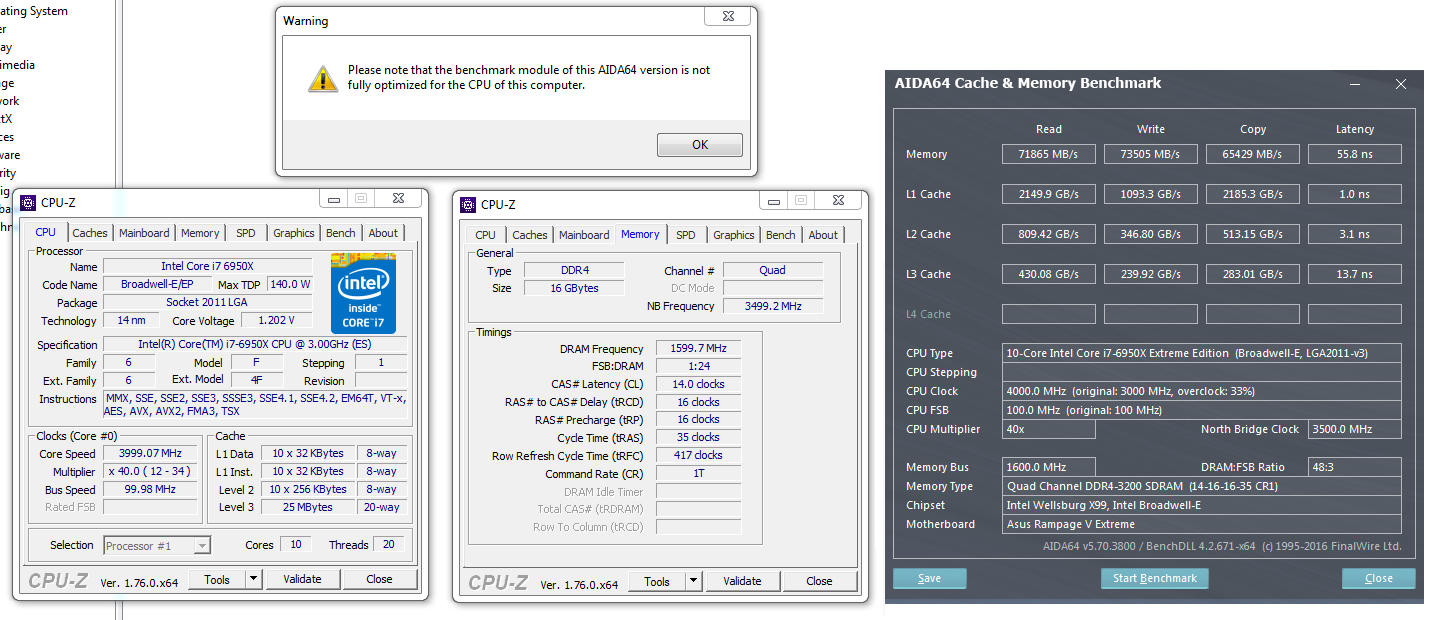This screenshot has height=620, width=1437.
Task: Open the About tab in CPU-Z
Action: point(383,232)
